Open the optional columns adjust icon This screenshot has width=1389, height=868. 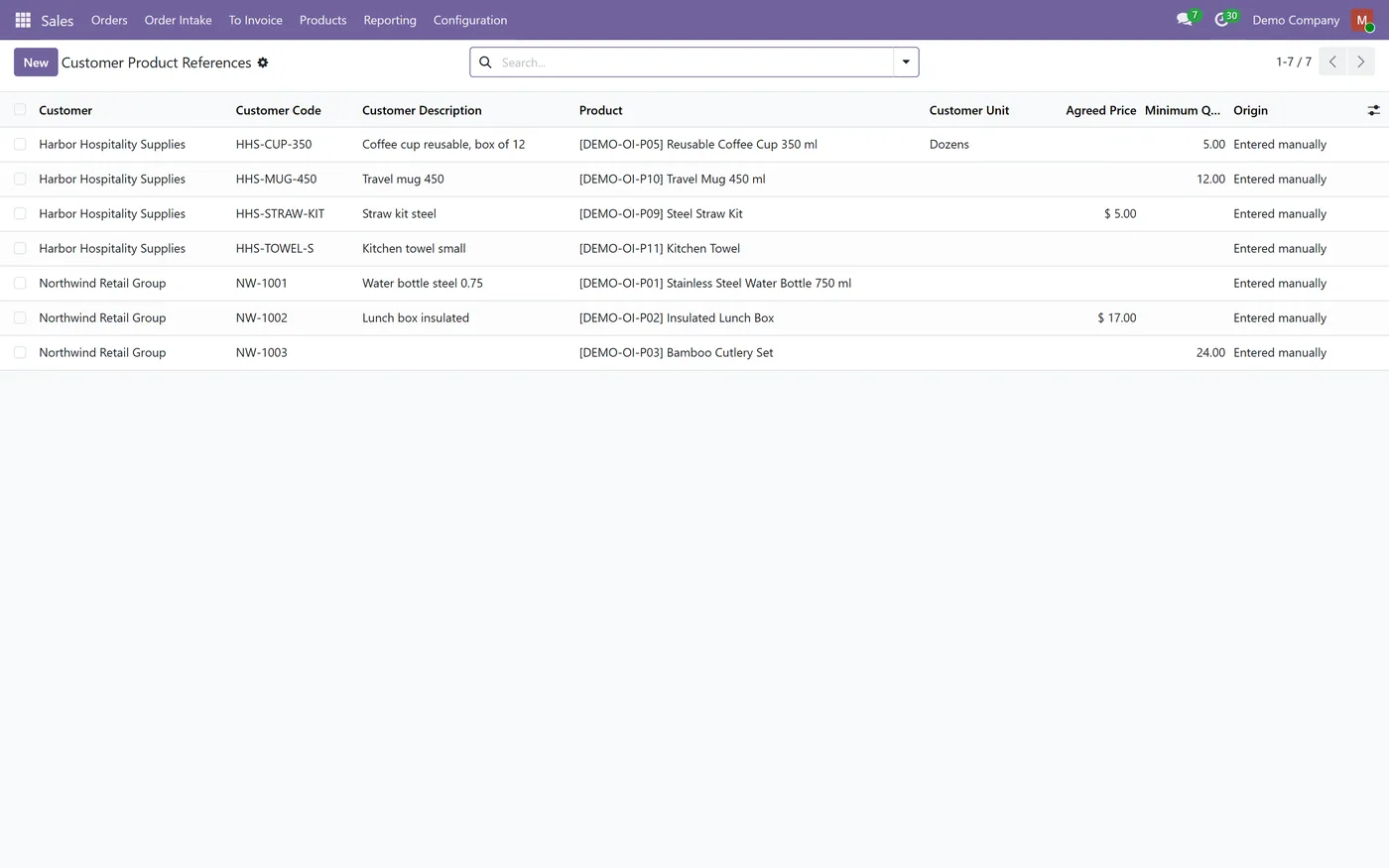[x=1373, y=110]
